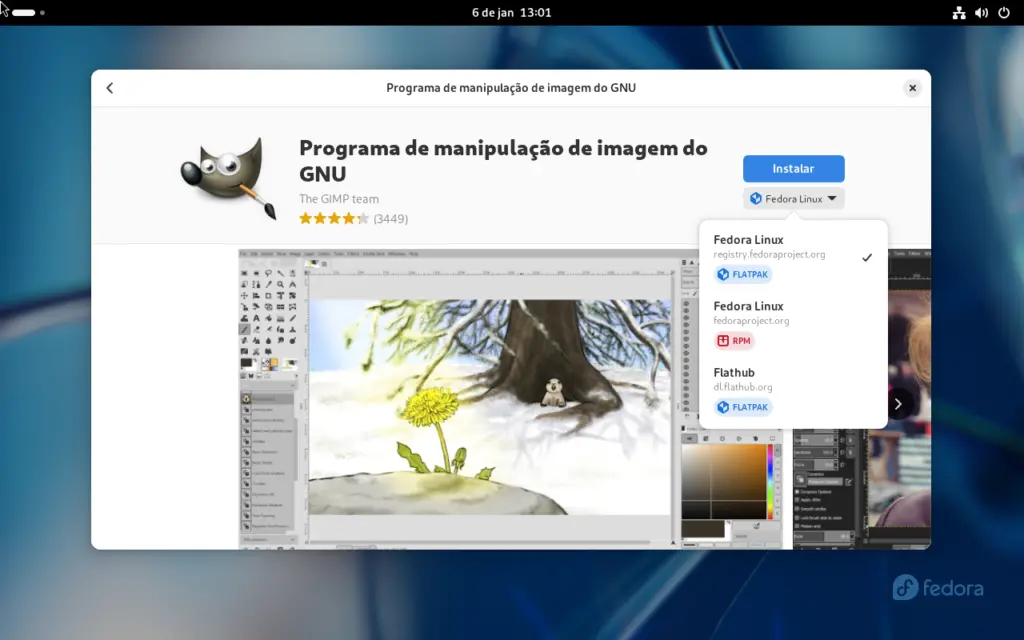1024x640 pixels.
Task: Click the FLATPAK badge under registry.fedoraproject.org
Action: click(743, 274)
